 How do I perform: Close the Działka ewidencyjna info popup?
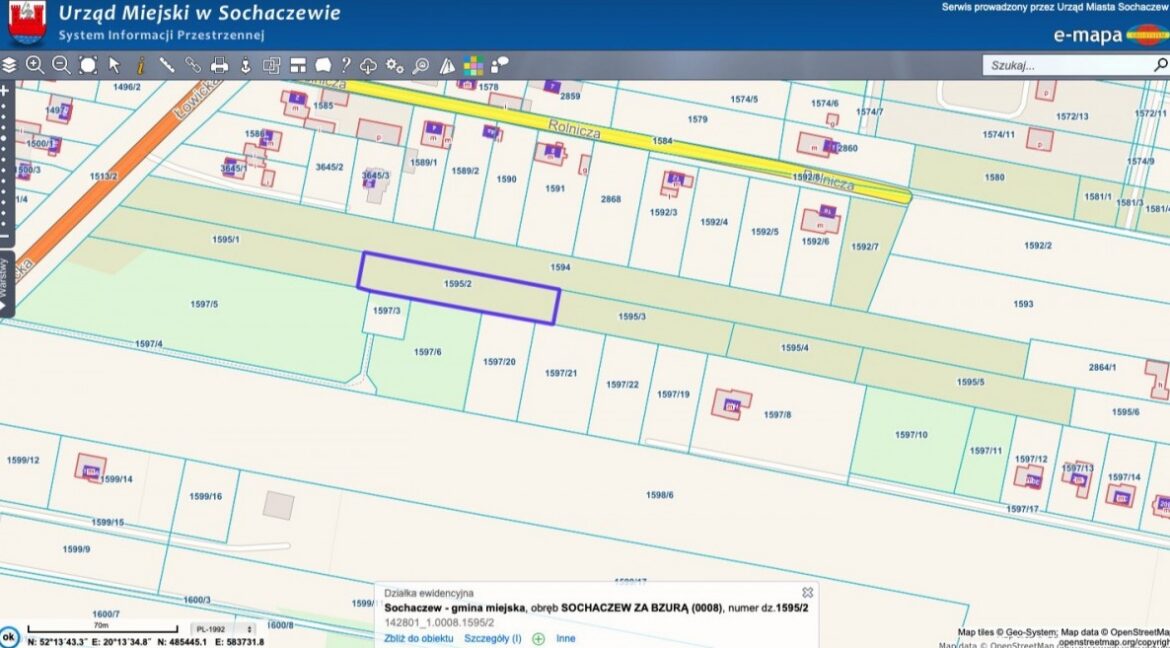807,593
